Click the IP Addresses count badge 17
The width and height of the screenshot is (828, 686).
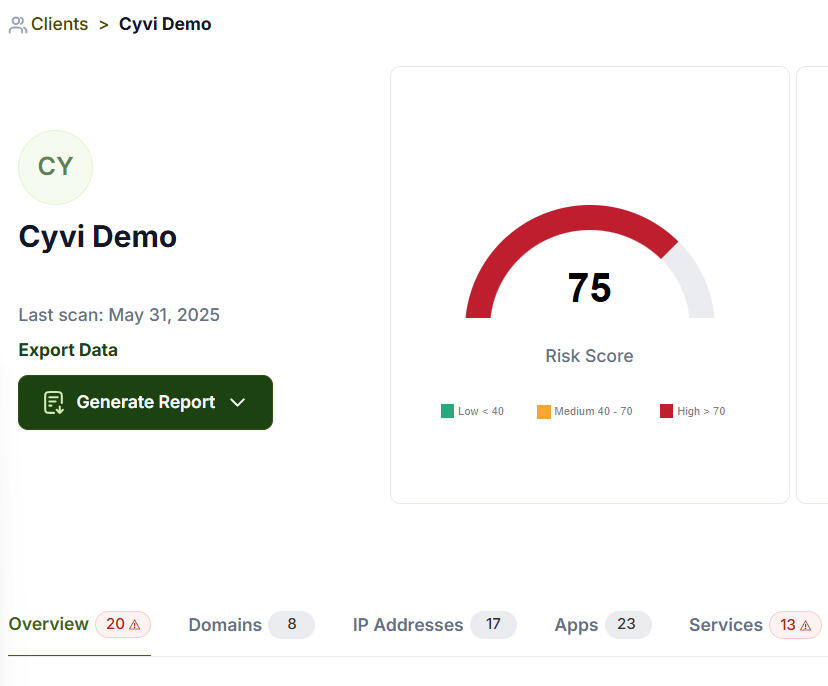pyautogui.click(x=493, y=625)
